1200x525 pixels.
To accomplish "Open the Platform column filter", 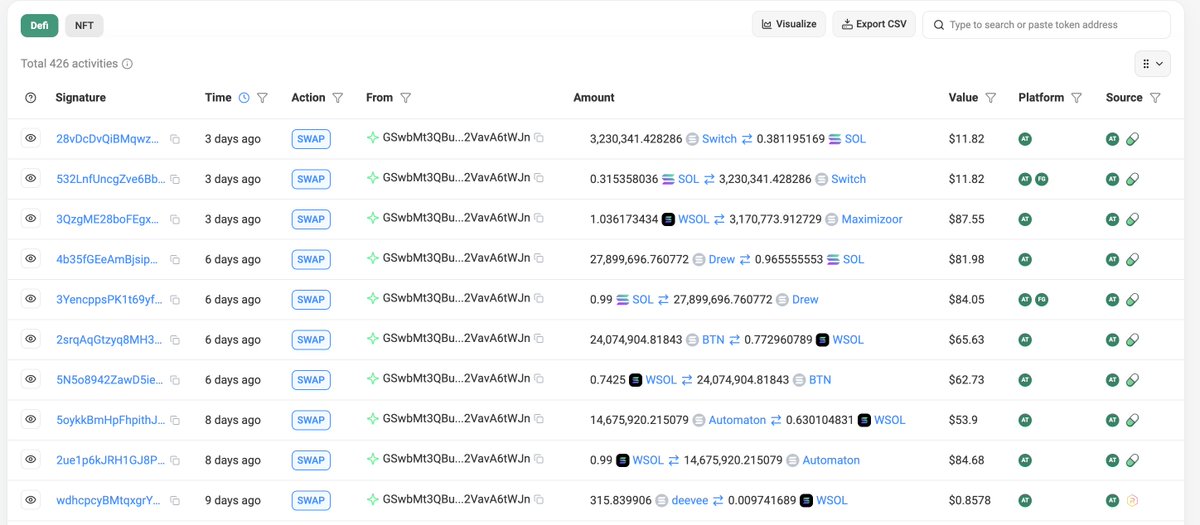I will [1077, 98].
